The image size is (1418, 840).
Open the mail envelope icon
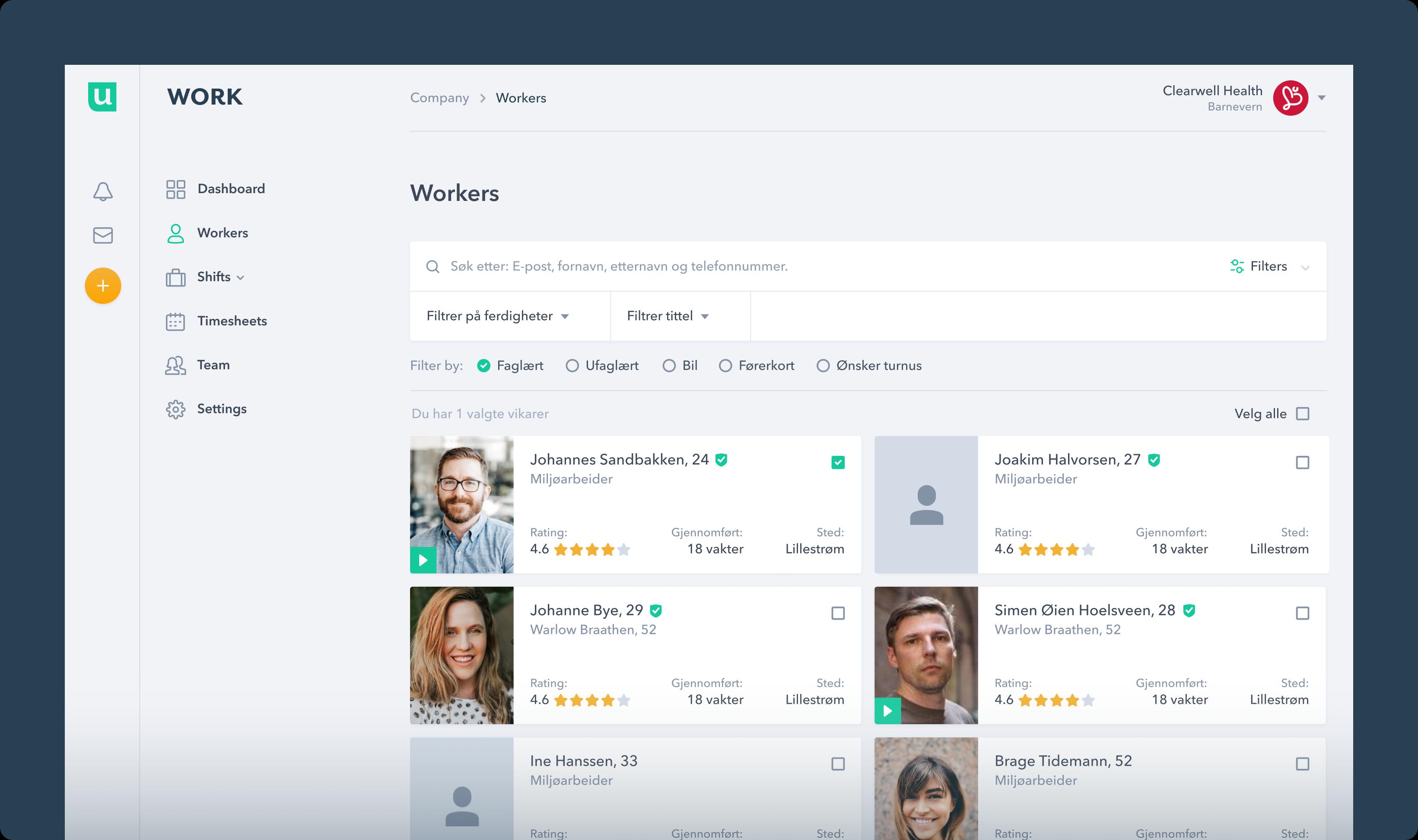pyautogui.click(x=102, y=235)
